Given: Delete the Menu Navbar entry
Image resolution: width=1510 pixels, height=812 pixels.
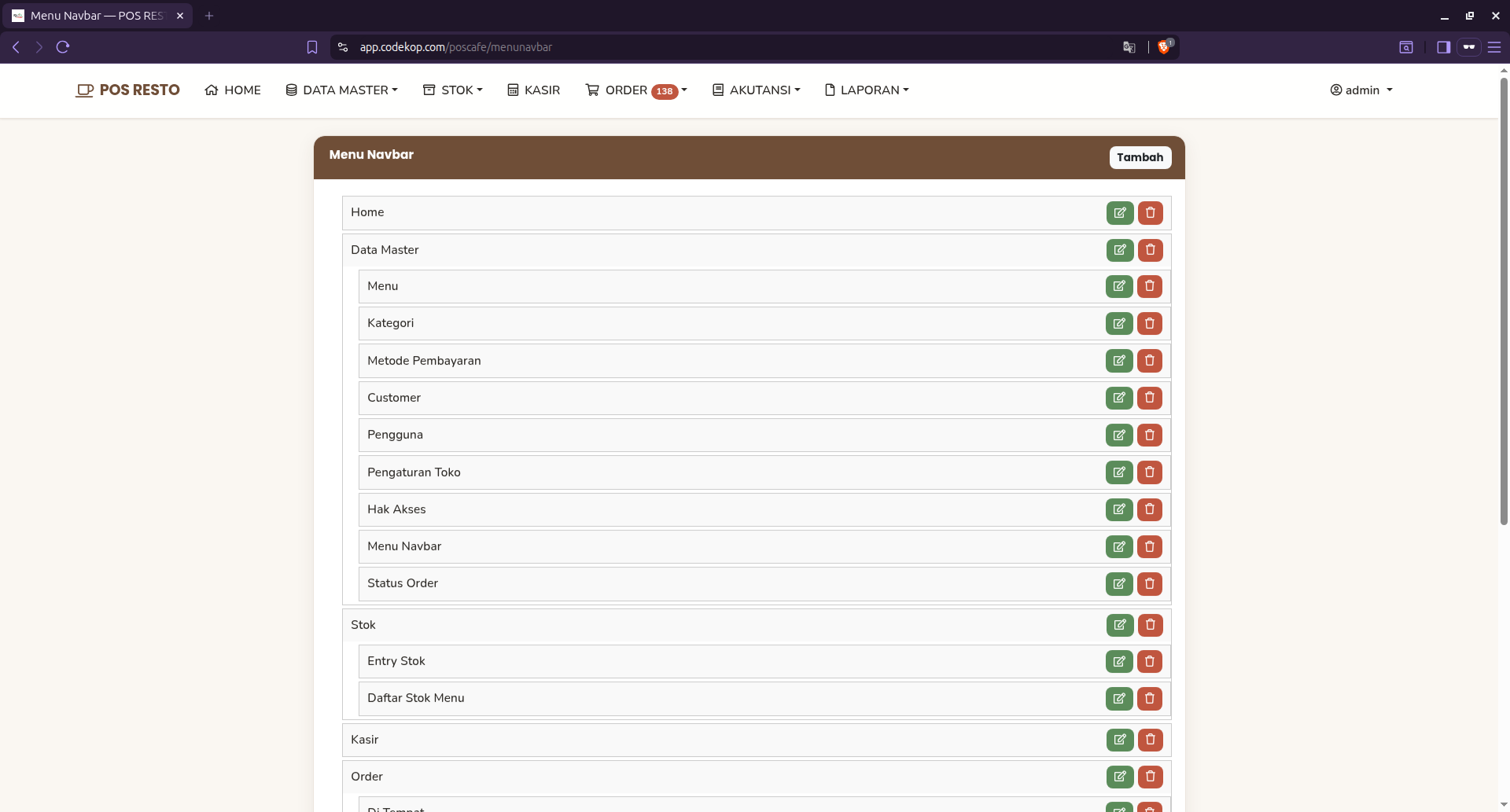Looking at the screenshot, I should click(1149, 546).
